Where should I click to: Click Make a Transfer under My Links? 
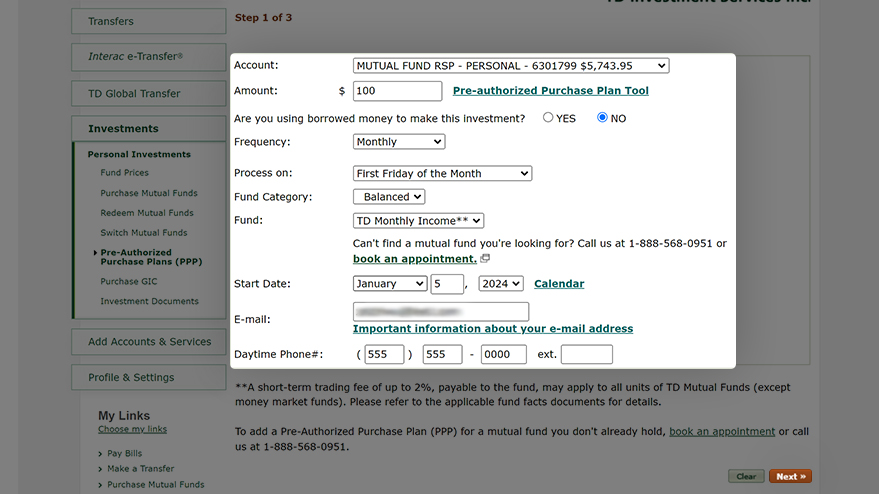[x=141, y=468]
